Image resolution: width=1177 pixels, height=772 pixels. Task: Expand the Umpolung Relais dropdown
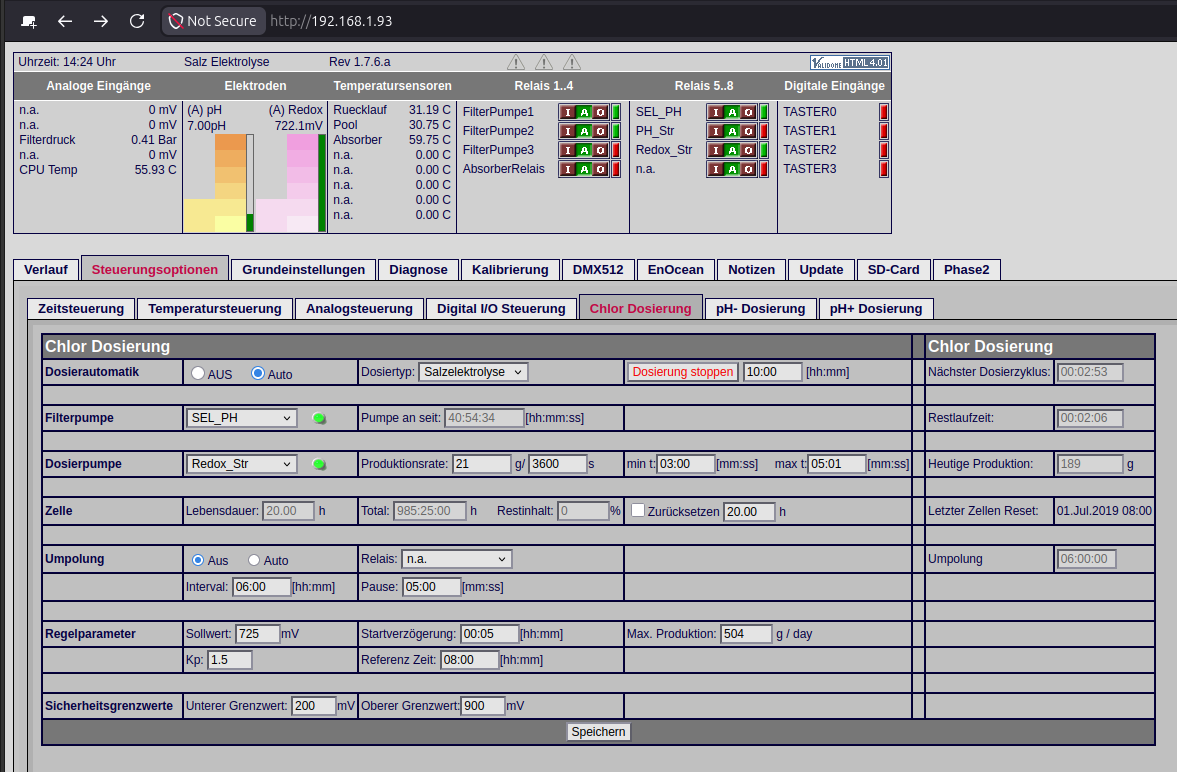457,559
